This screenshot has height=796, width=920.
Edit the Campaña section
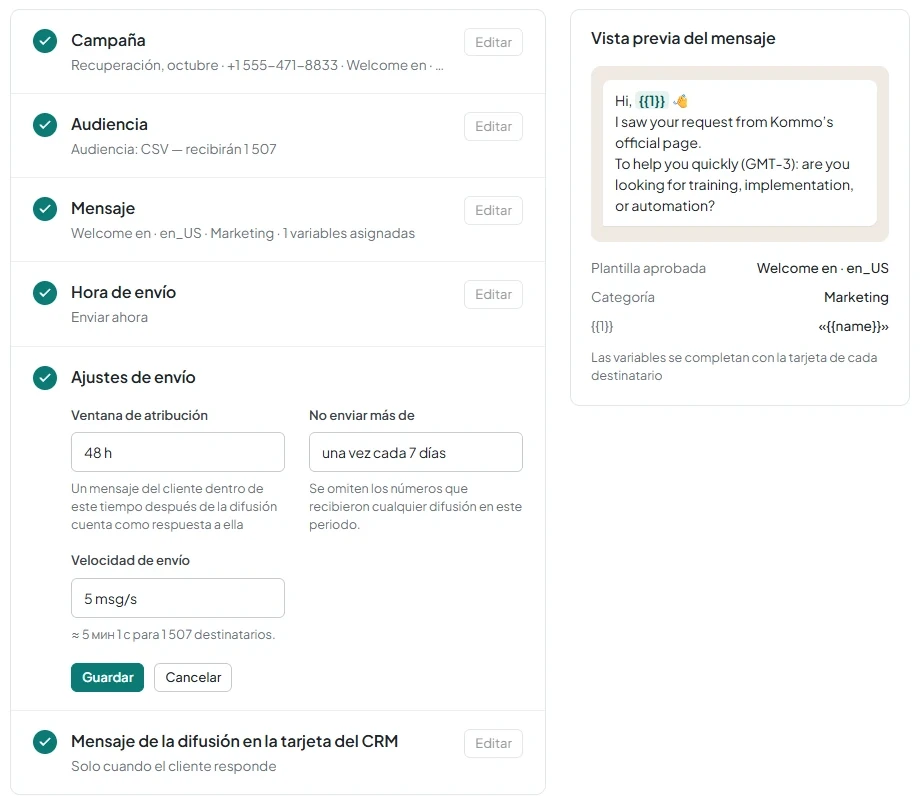click(493, 42)
